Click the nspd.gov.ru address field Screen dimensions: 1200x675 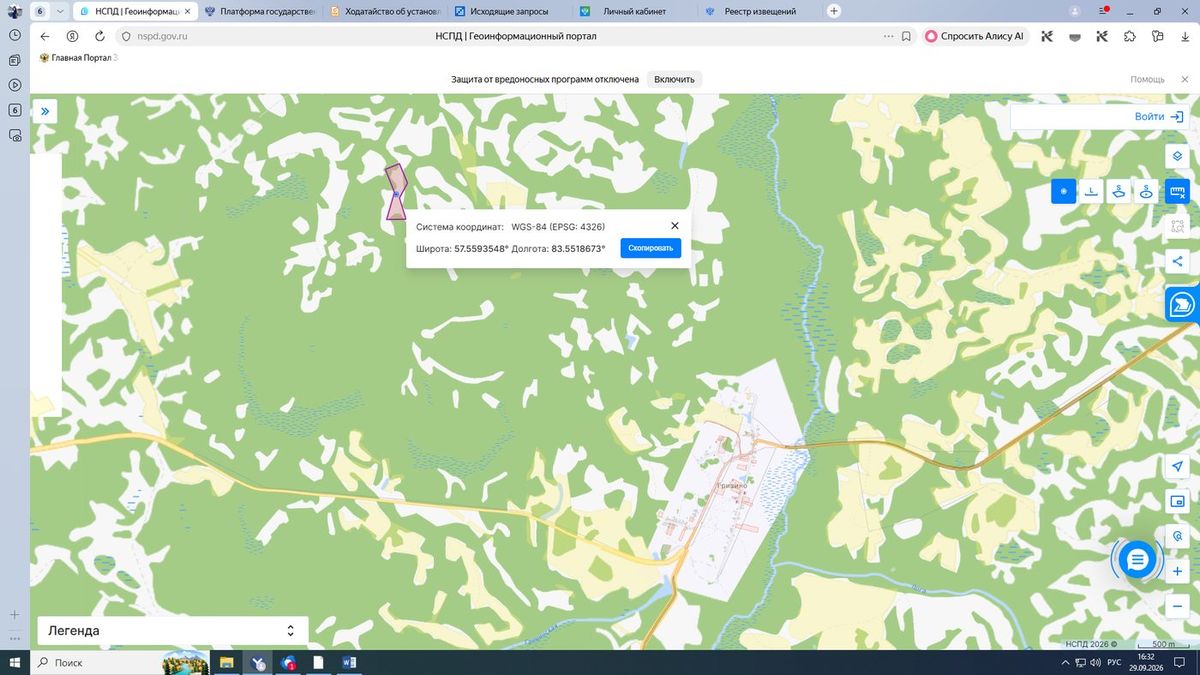click(161, 36)
